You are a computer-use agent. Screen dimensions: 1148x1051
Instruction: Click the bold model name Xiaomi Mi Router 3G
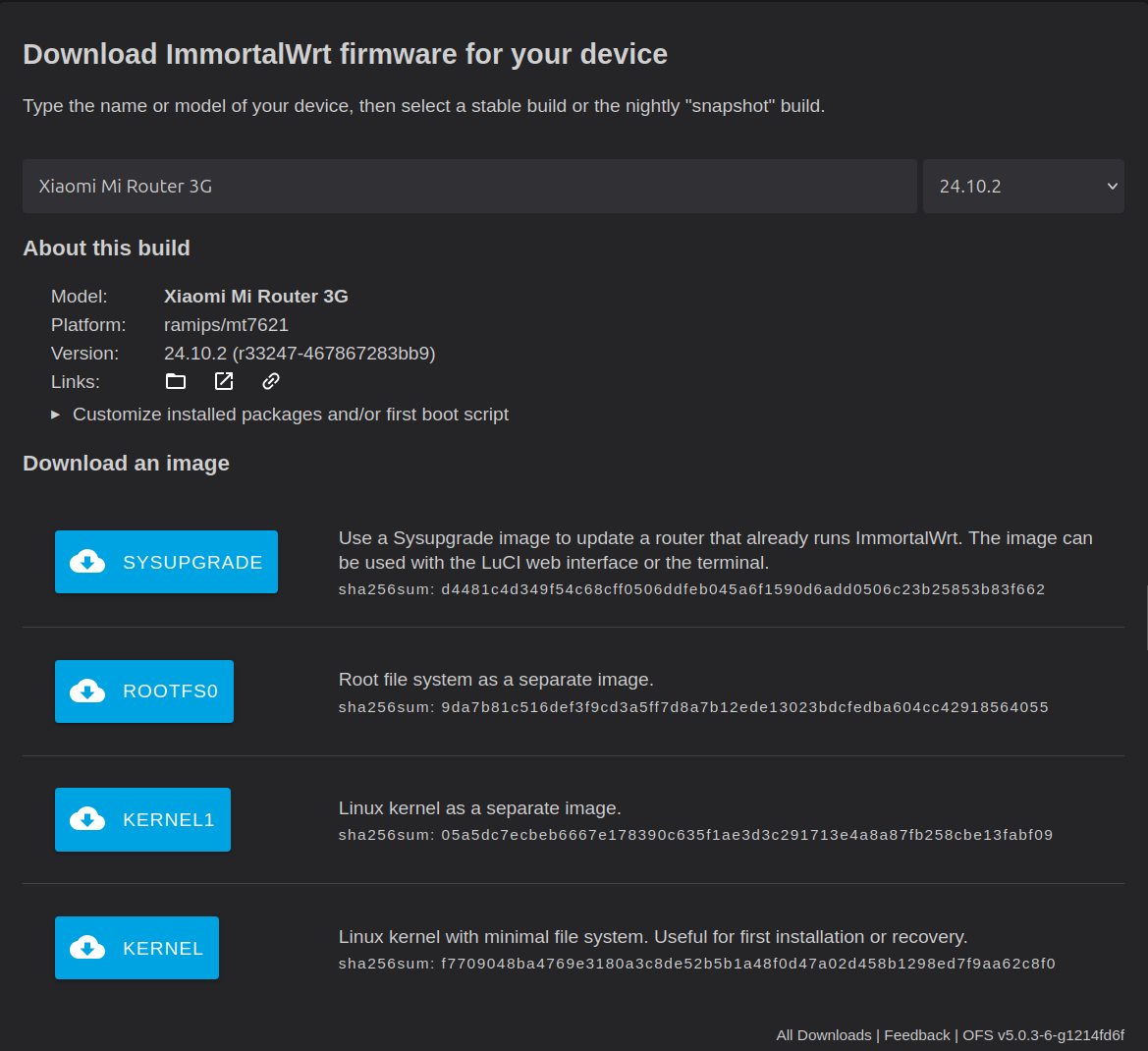coord(255,297)
